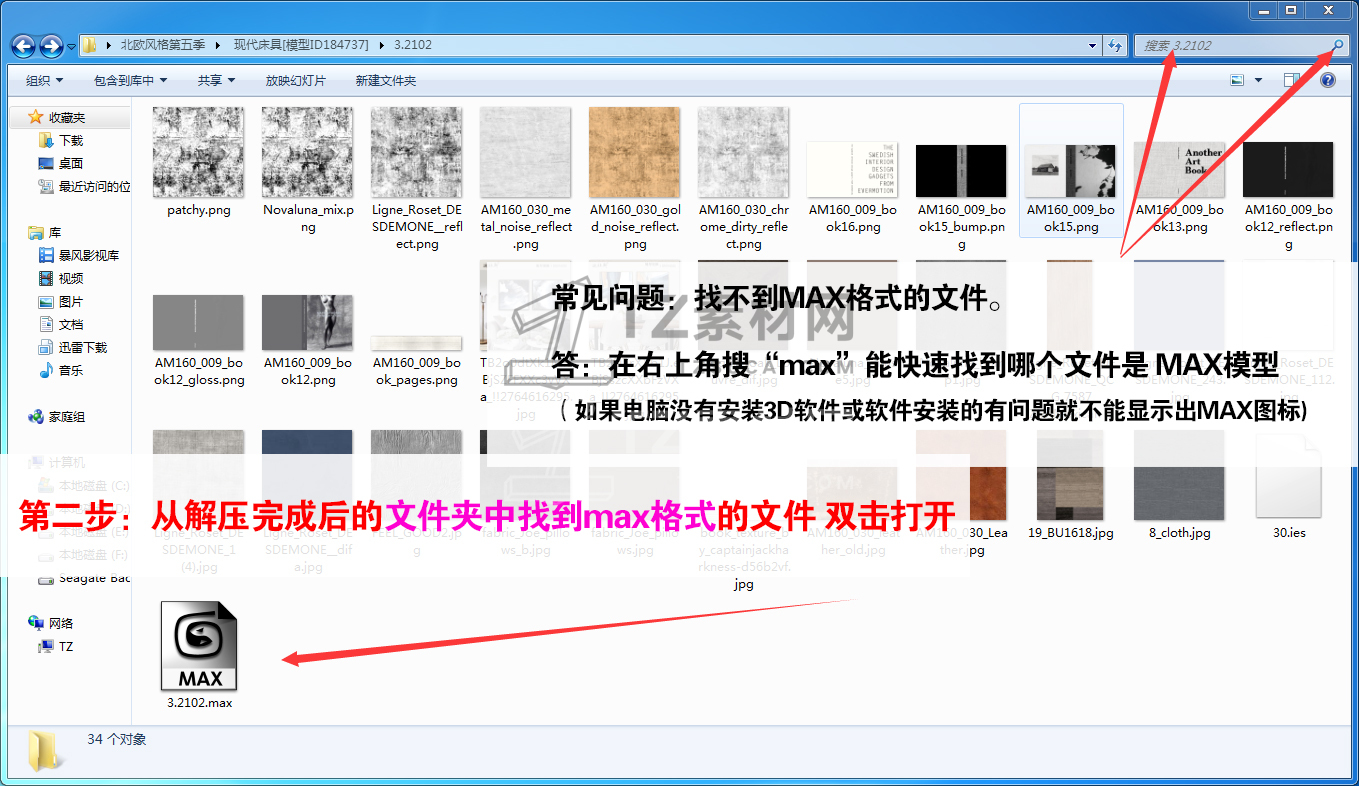The width and height of the screenshot is (1359, 786).
Task: Click the folder icon in the details pane
Action: pyautogui.click(x=46, y=750)
